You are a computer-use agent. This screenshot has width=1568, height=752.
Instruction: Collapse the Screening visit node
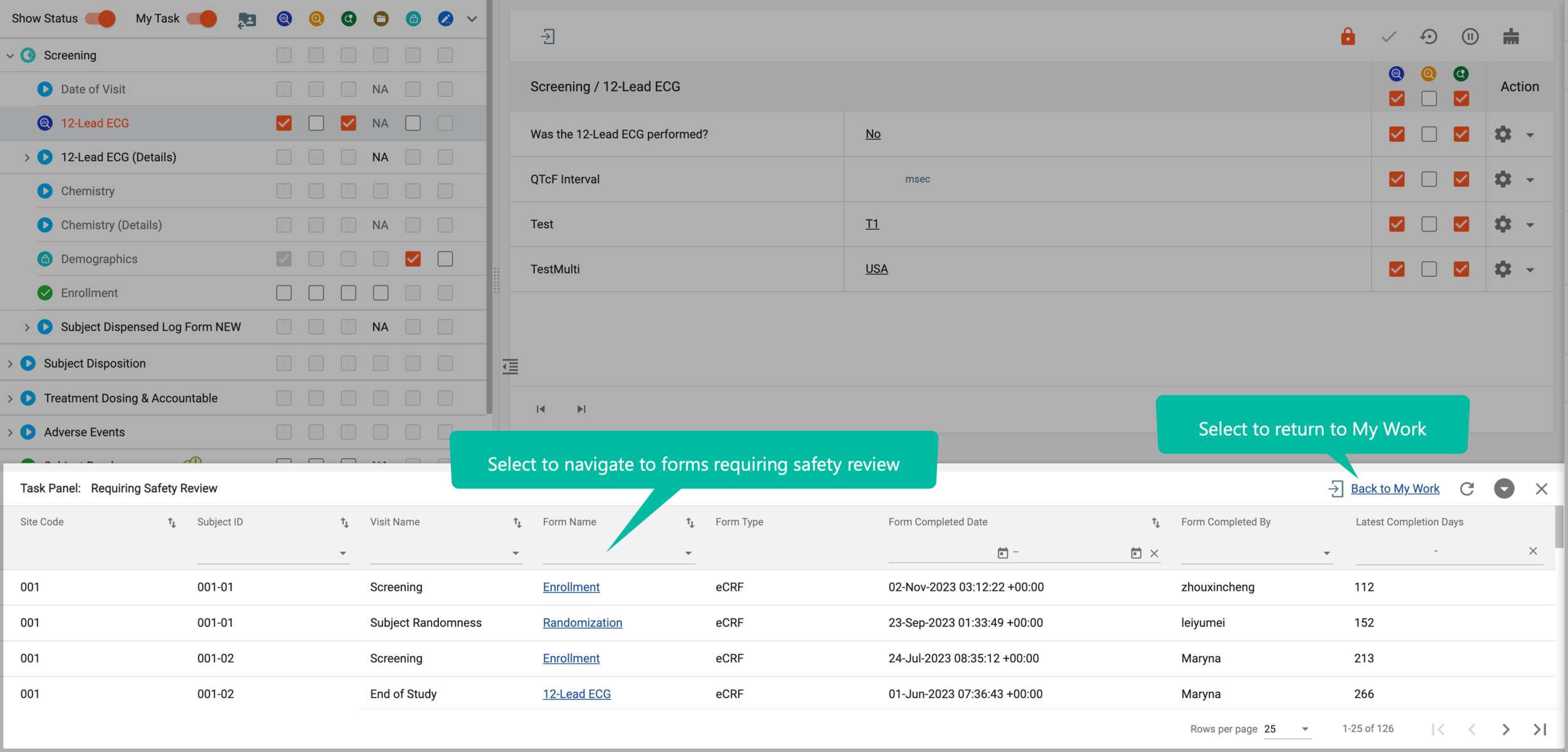[x=10, y=55]
